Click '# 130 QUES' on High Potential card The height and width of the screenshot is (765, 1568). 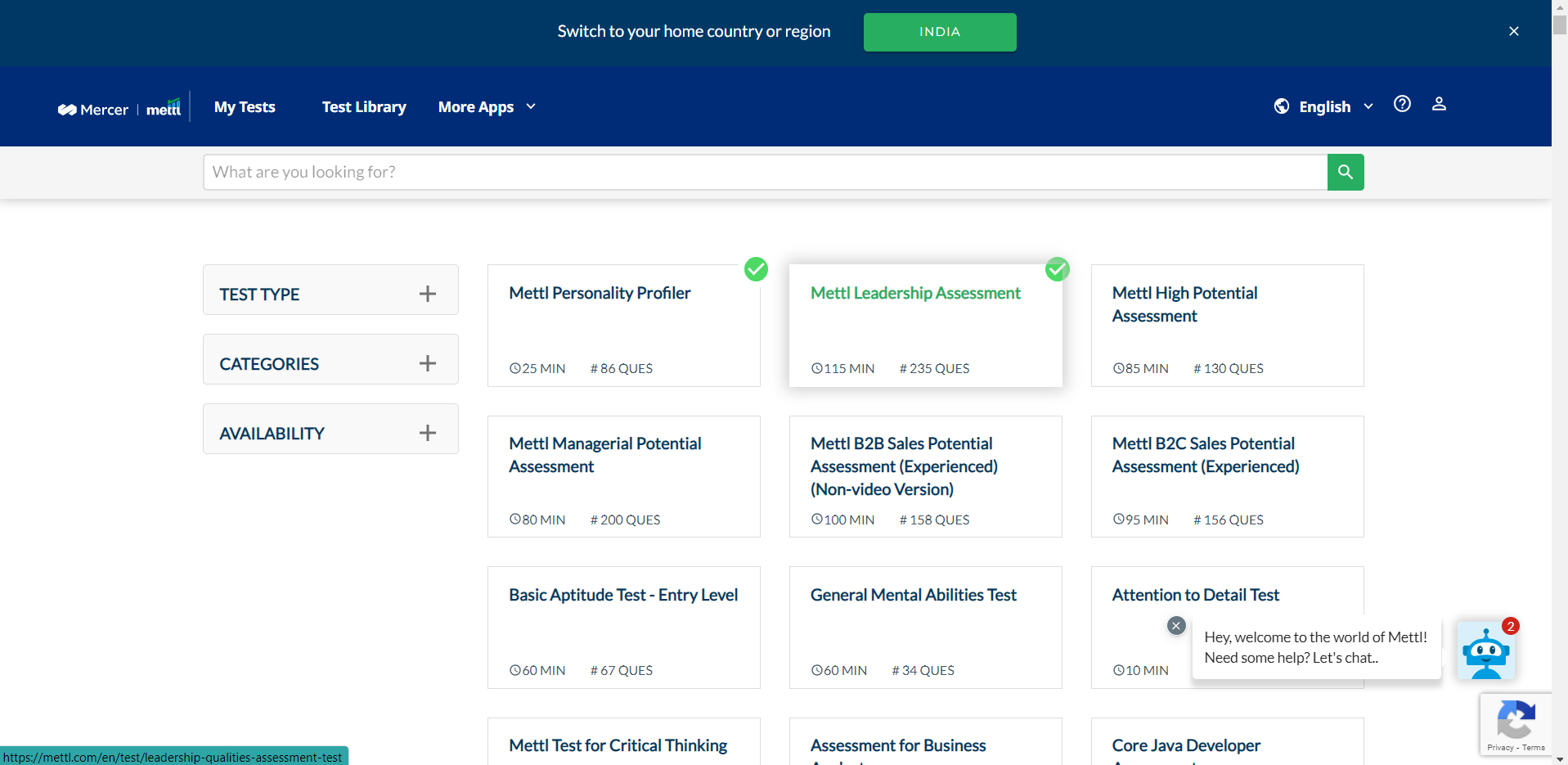point(1229,368)
